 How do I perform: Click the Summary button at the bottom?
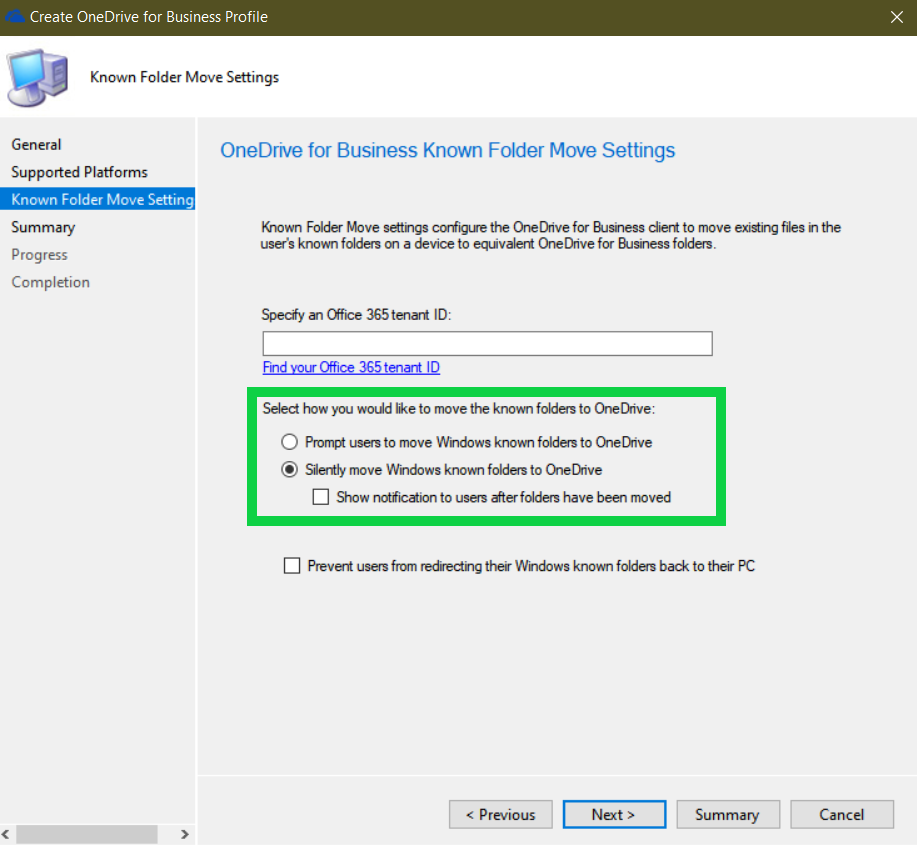click(728, 815)
